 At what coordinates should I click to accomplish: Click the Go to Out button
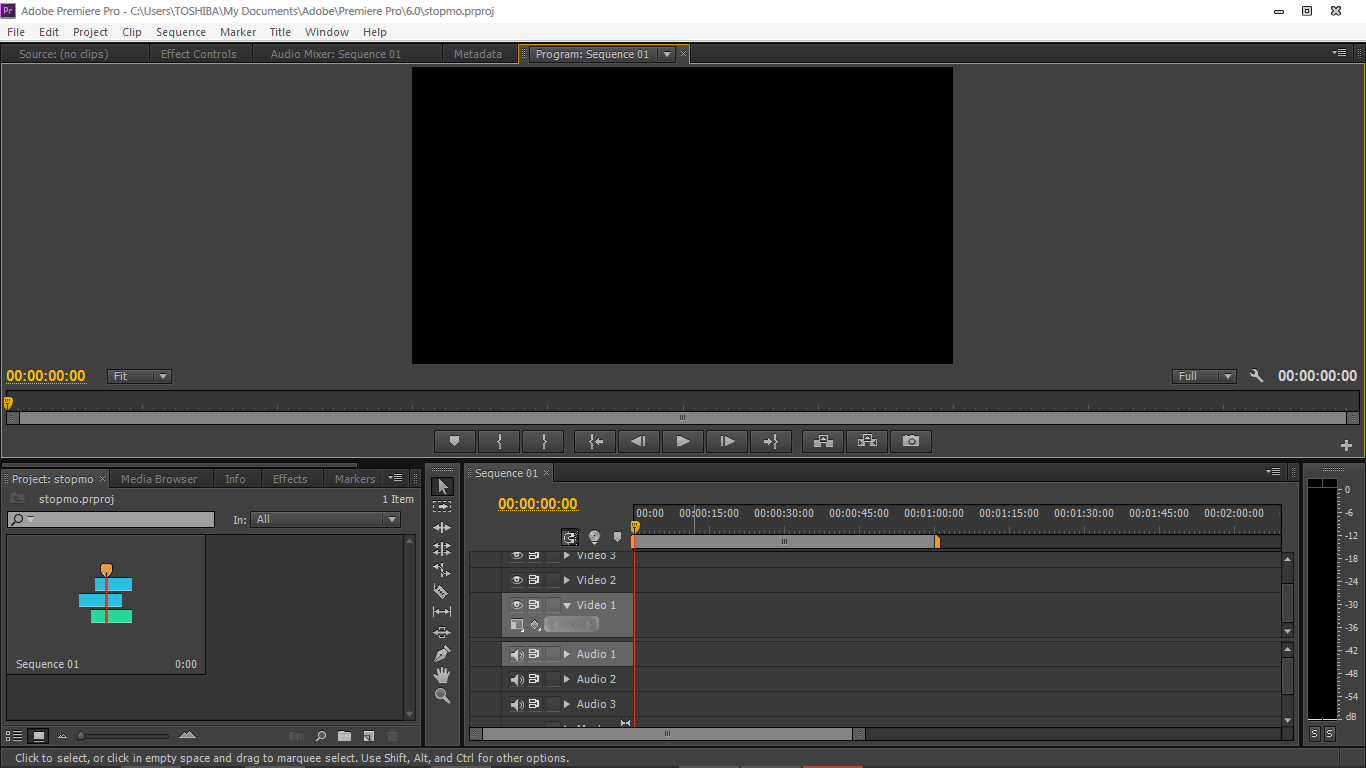(771, 441)
